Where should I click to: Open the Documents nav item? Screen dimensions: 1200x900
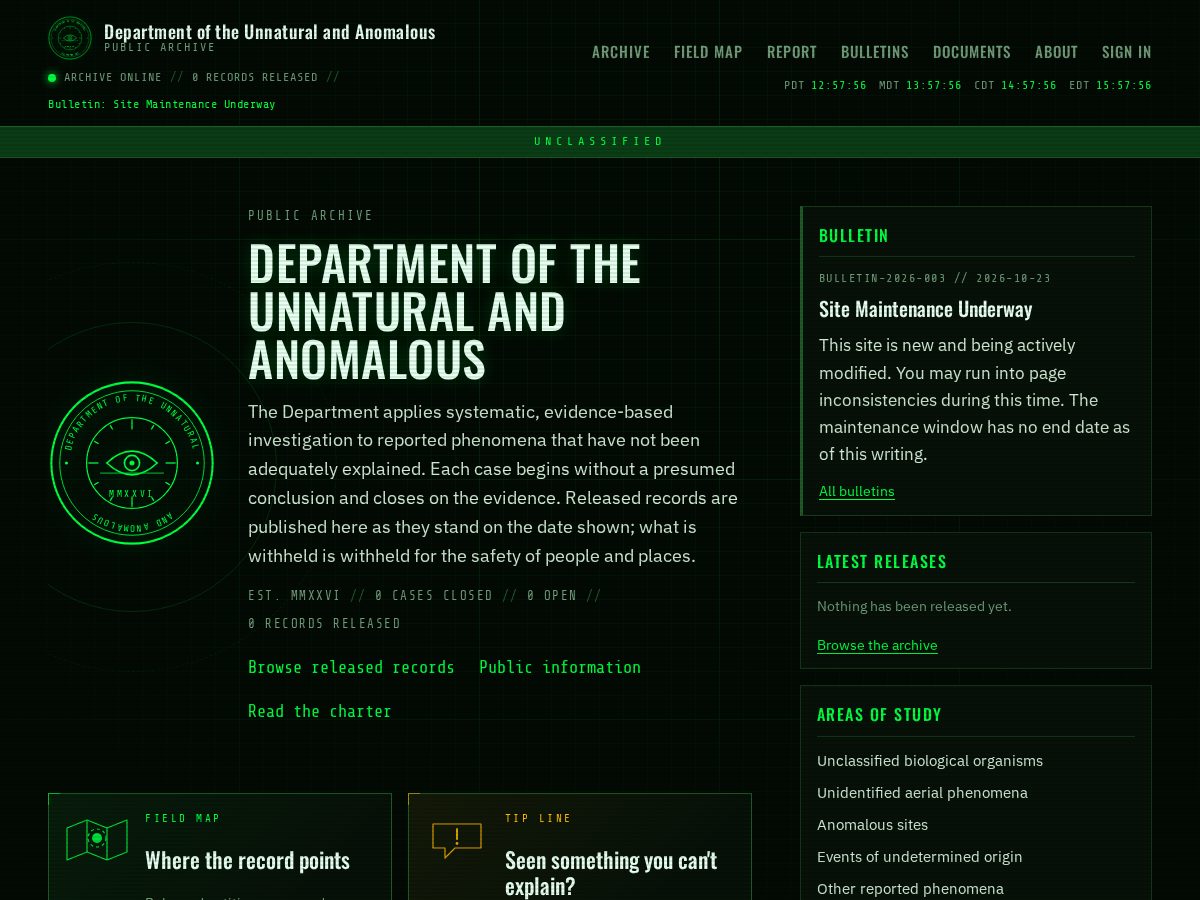972,52
